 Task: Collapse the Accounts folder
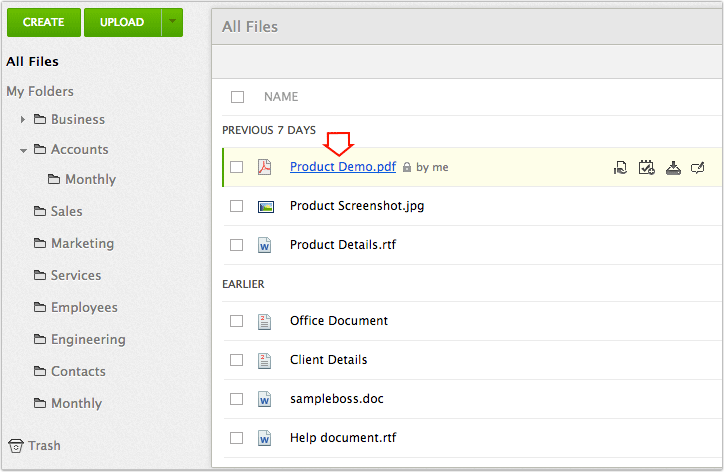23,150
